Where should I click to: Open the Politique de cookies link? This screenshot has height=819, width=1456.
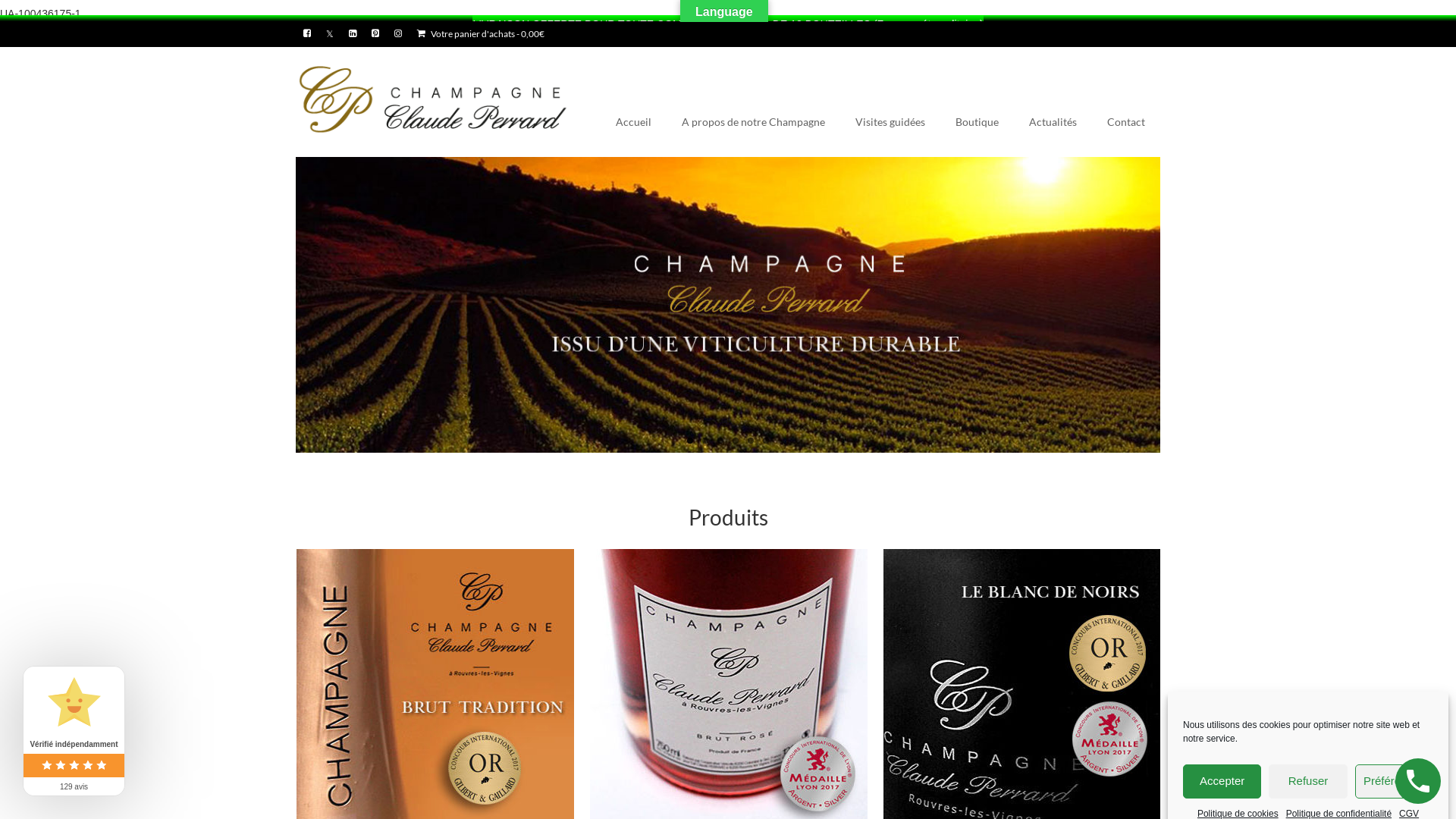pyautogui.click(x=1238, y=814)
